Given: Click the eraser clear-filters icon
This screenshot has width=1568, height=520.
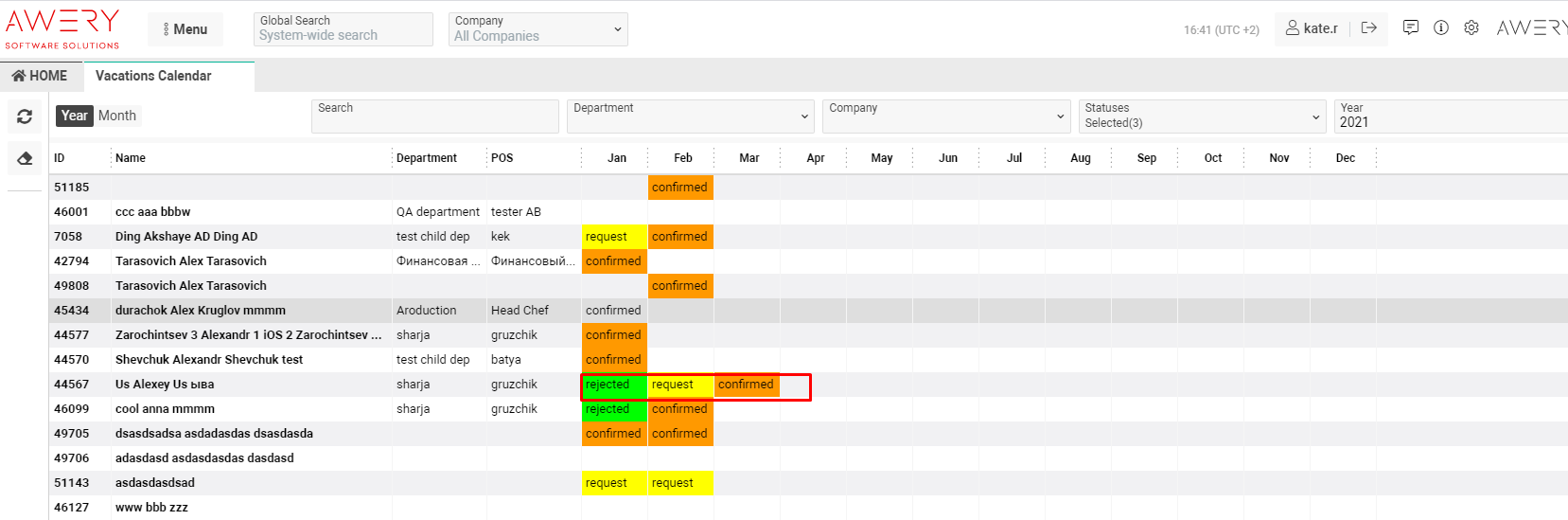Looking at the screenshot, I should coord(25,158).
